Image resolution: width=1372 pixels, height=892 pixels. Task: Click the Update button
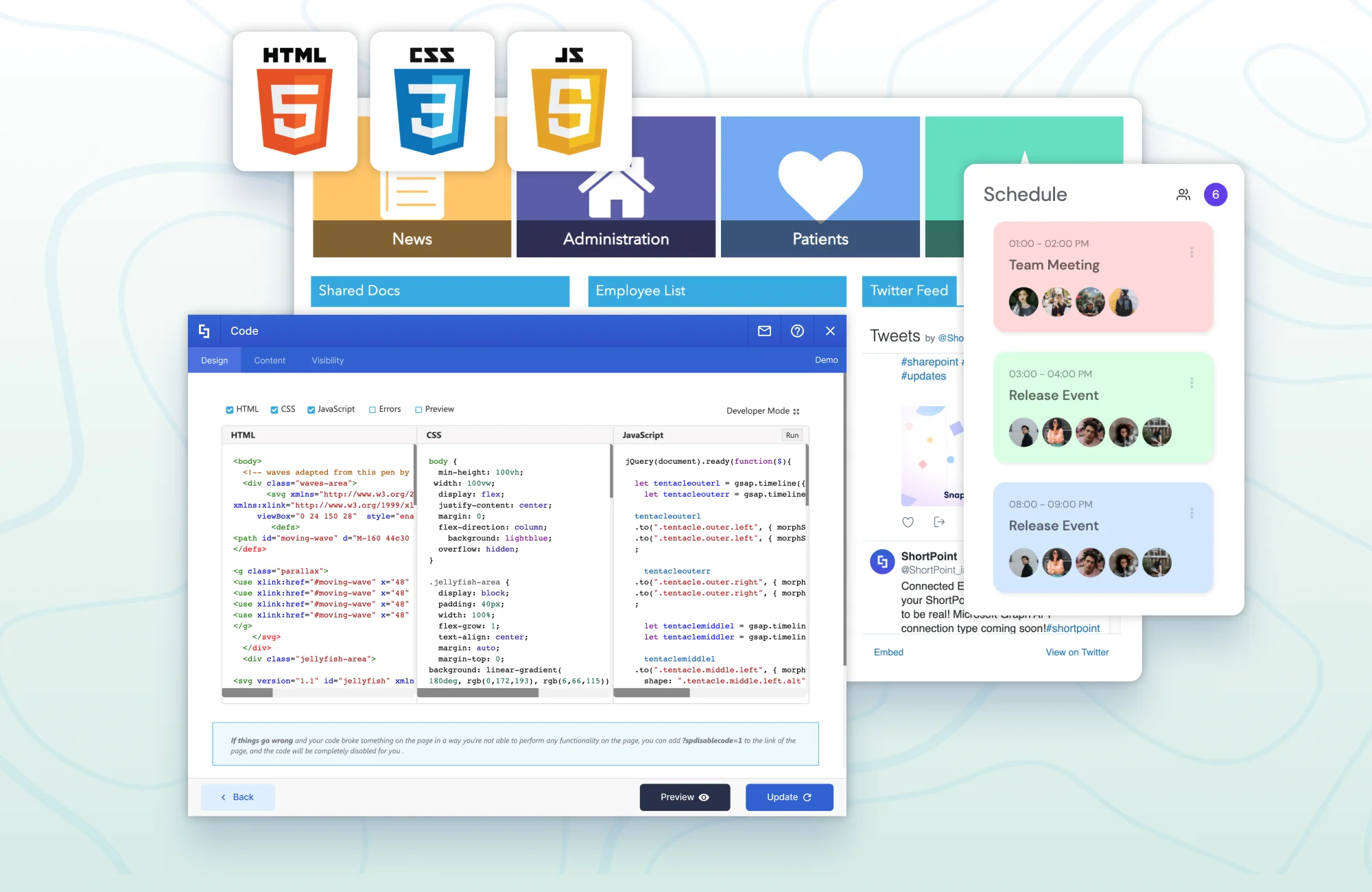pyautogui.click(x=789, y=797)
